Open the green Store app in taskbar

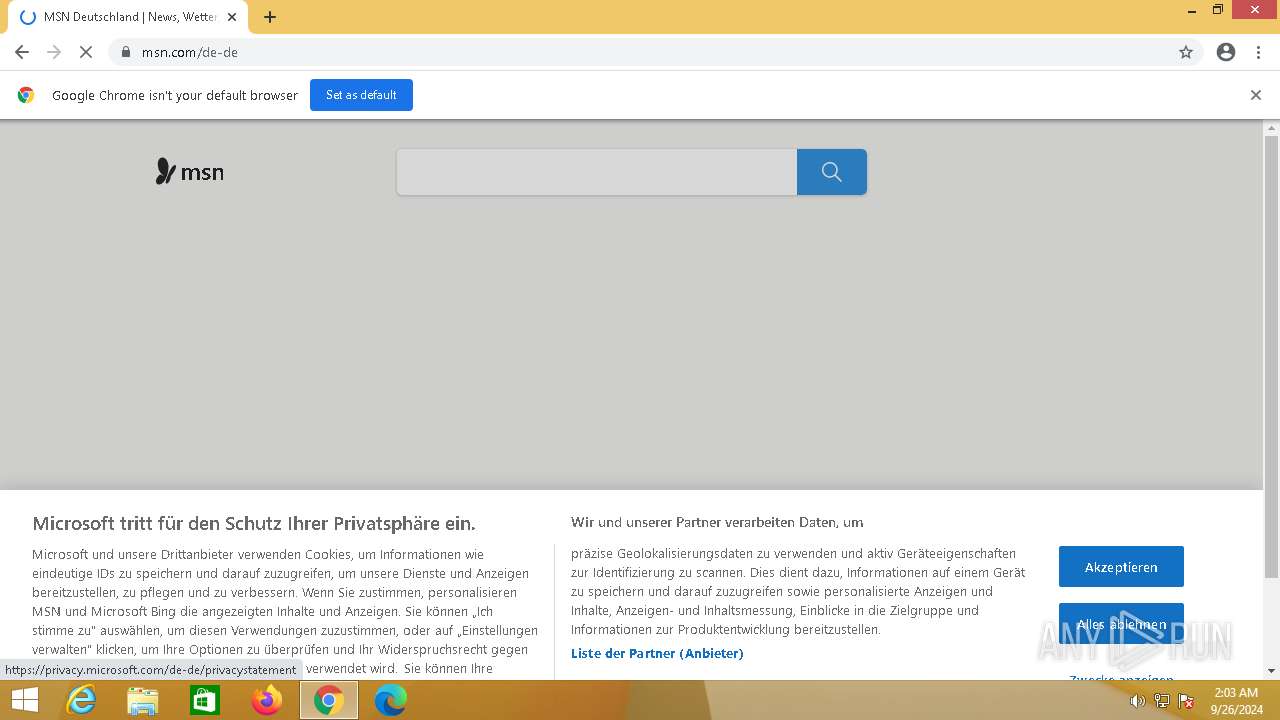pos(205,700)
